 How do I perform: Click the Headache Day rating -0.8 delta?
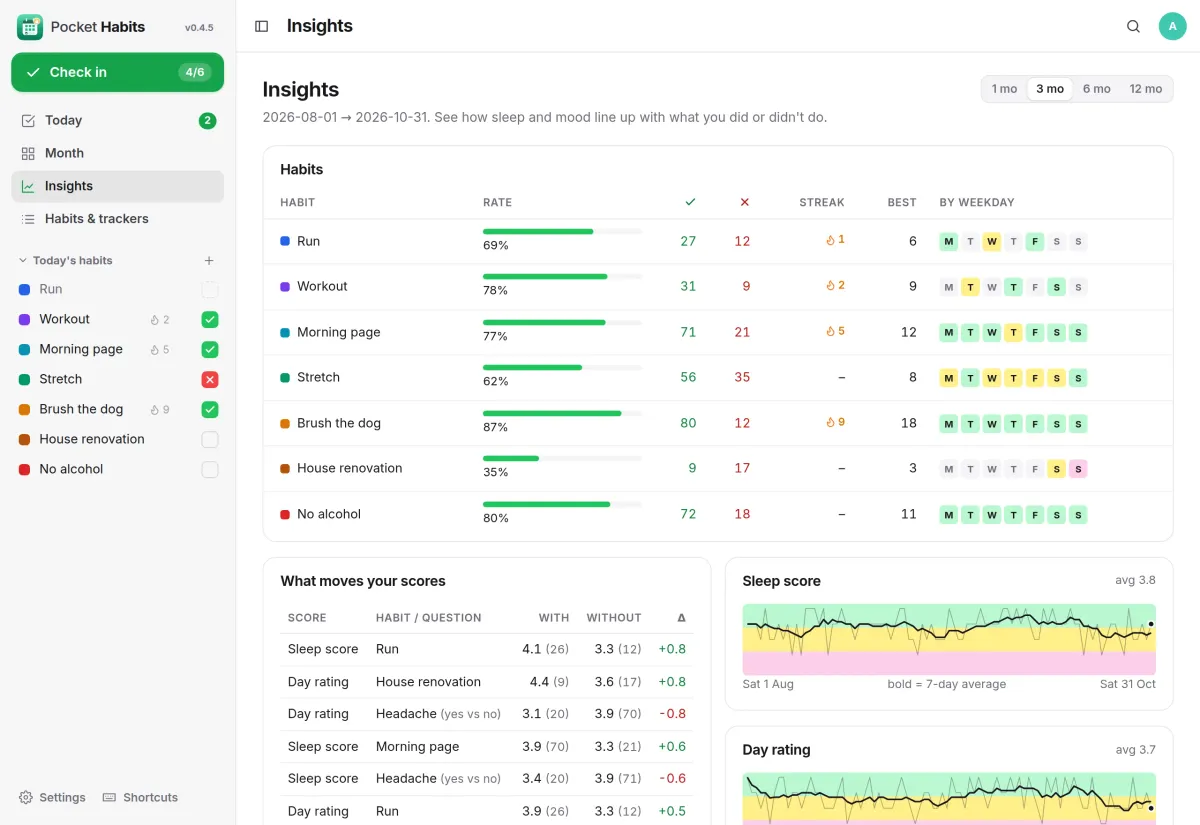[x=672, y=714]
